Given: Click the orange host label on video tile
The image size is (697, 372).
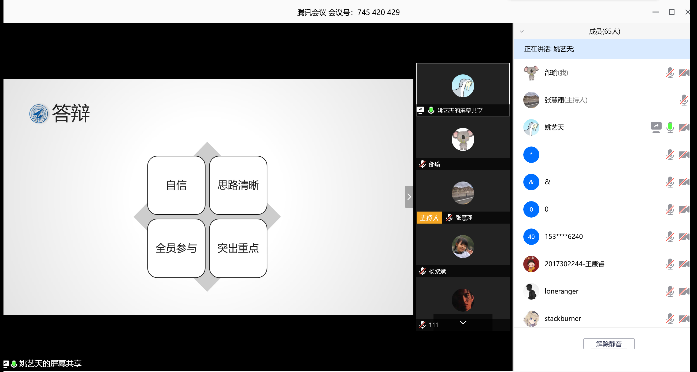Looking at the screenshot, I should [x=429, y=218].
